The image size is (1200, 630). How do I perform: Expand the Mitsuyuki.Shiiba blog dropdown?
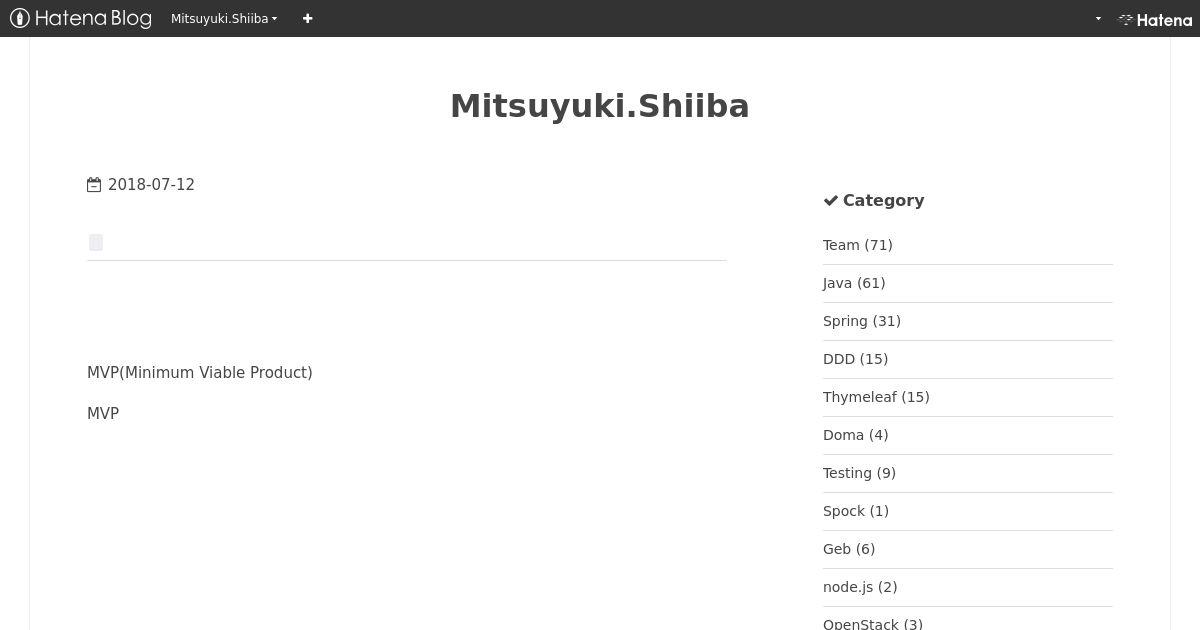tap(224, 18)
